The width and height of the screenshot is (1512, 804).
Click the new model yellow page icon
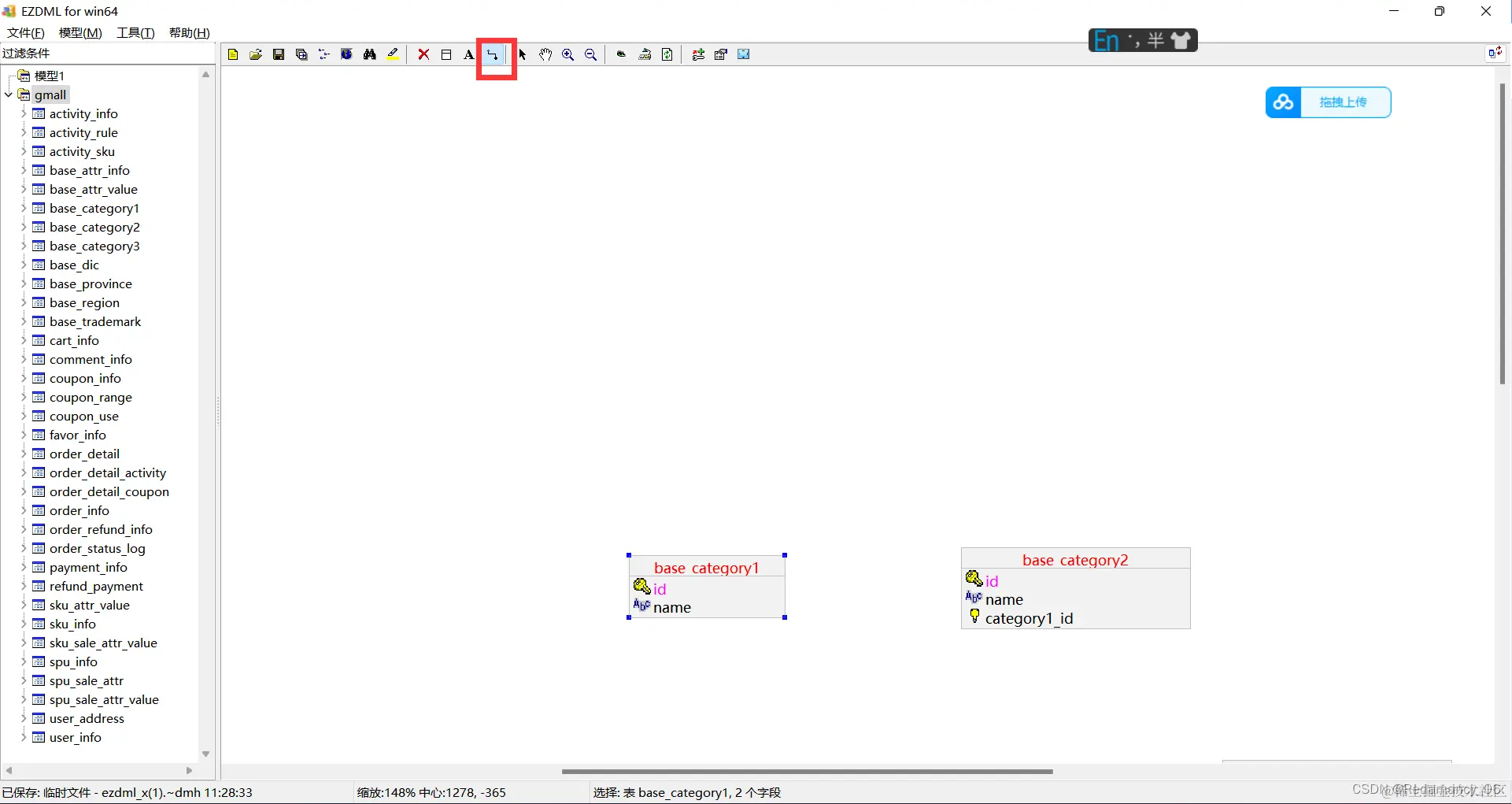[x=233, y=54]
